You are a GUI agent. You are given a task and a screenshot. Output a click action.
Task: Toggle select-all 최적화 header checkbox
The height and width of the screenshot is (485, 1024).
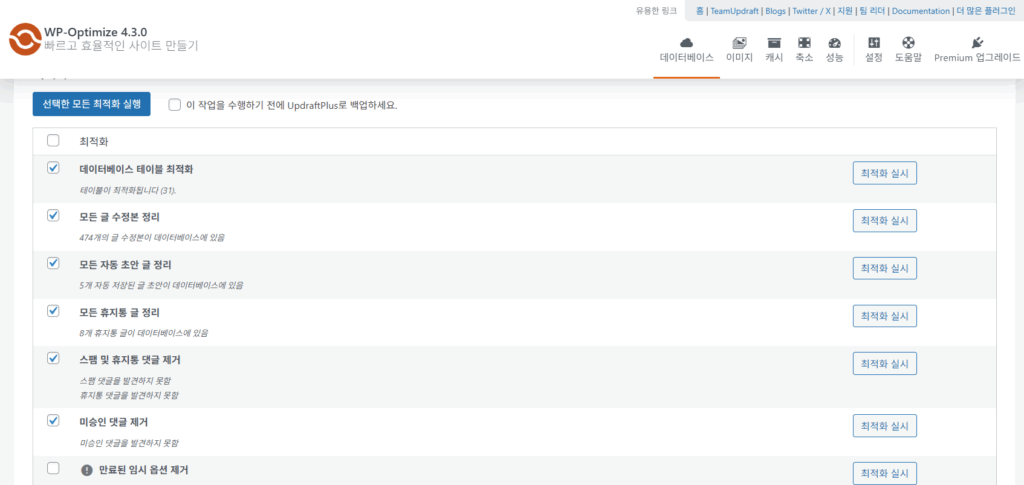coord(54,140)
